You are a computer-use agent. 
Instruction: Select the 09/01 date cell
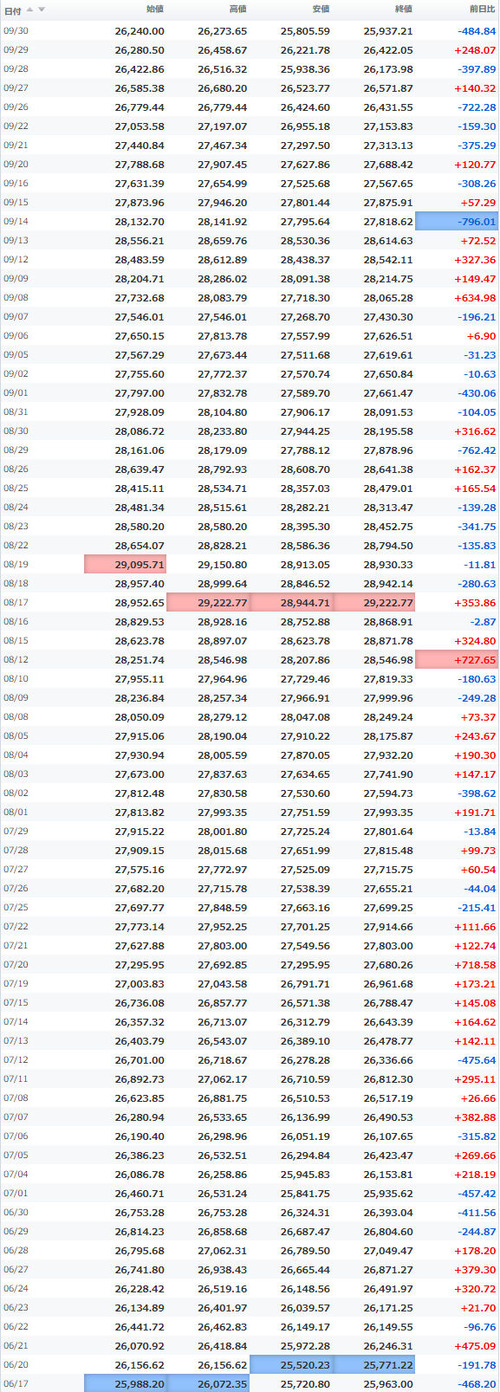15,392
